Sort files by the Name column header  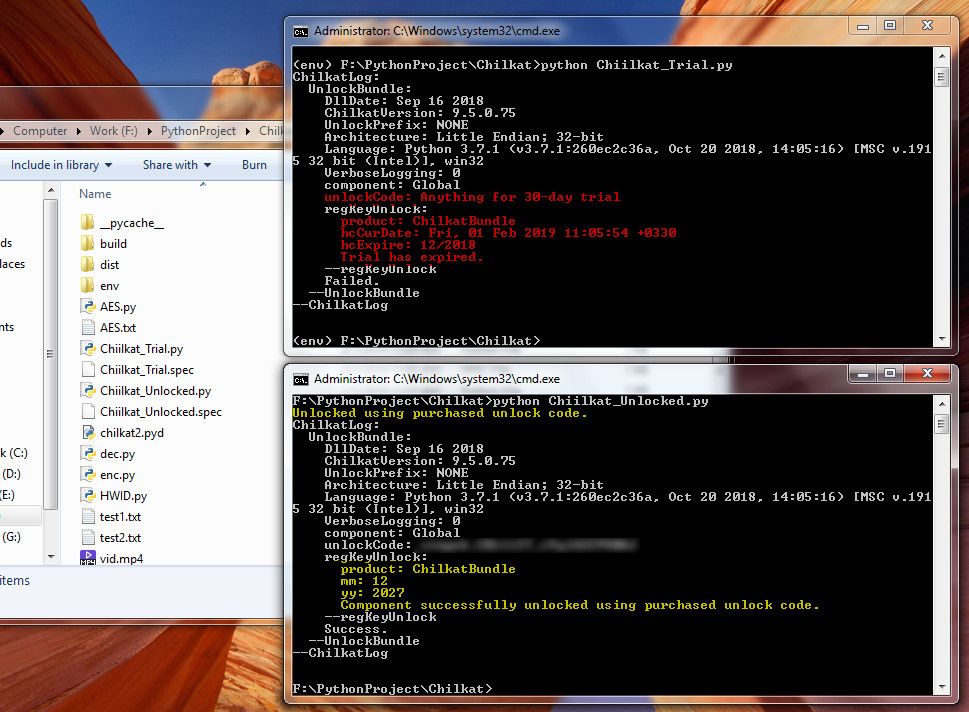click(96, 194)
